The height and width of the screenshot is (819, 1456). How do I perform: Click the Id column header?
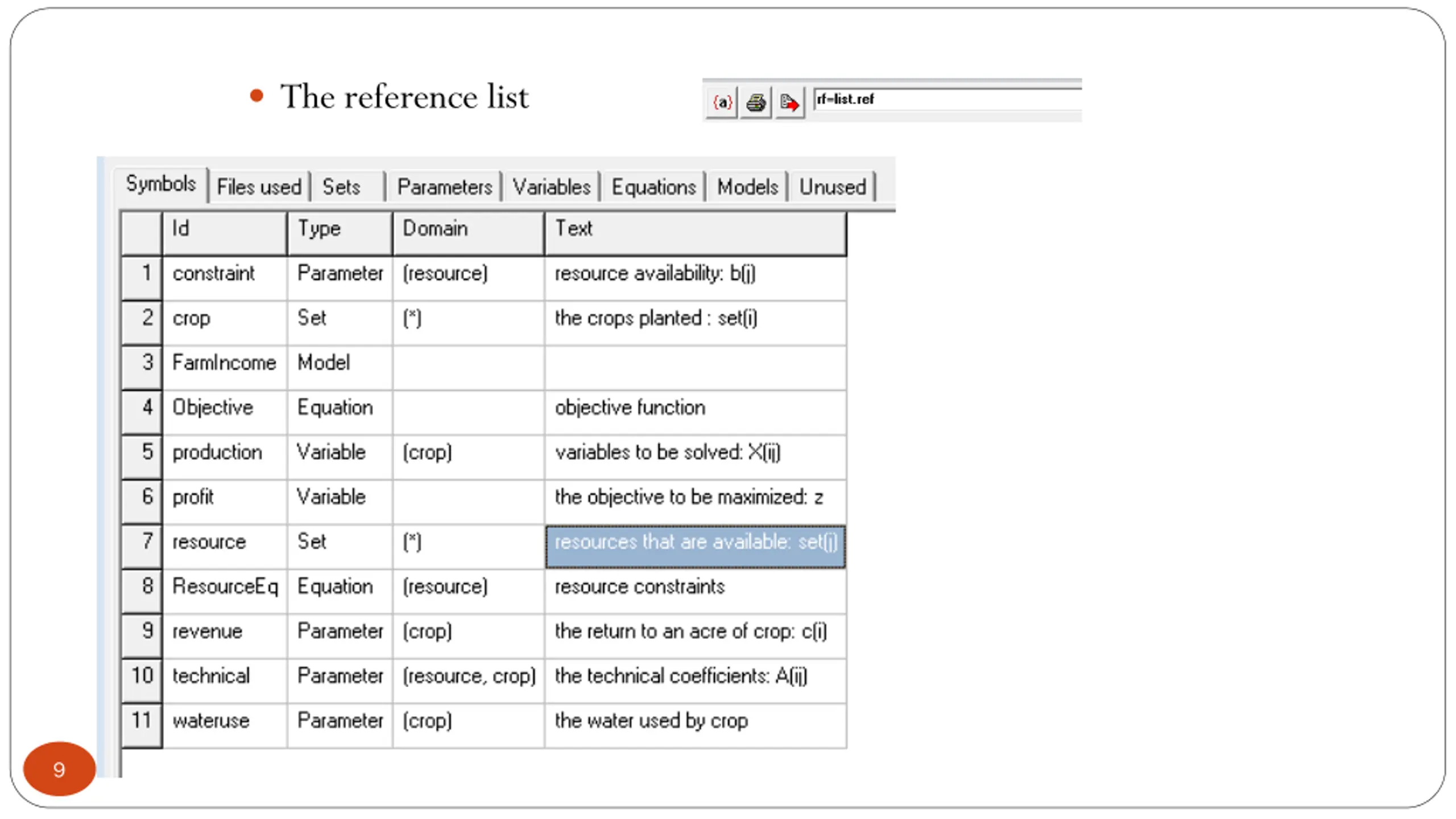tap(225, 233)
